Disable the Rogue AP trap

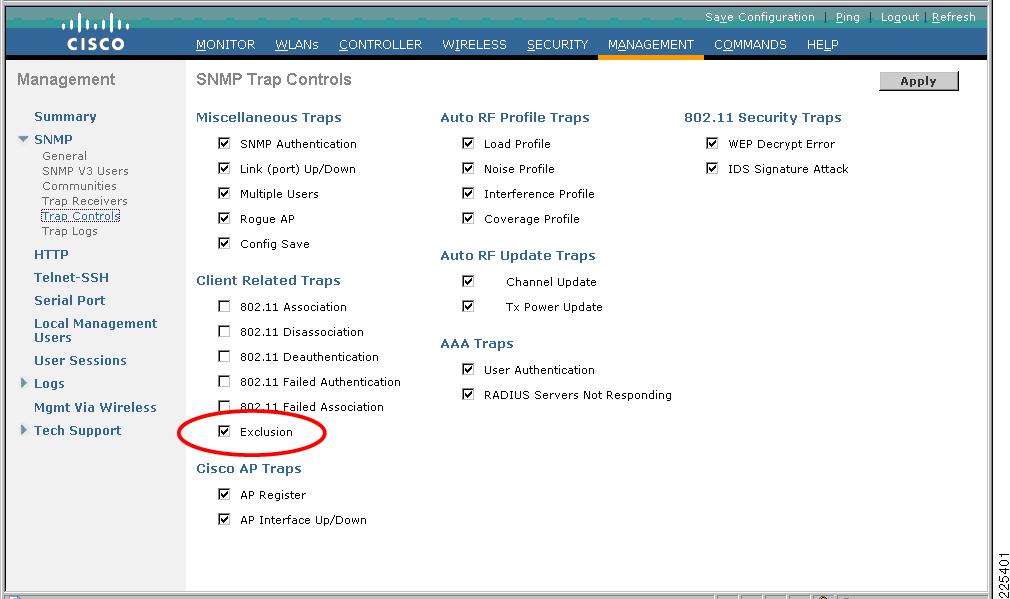224,218
